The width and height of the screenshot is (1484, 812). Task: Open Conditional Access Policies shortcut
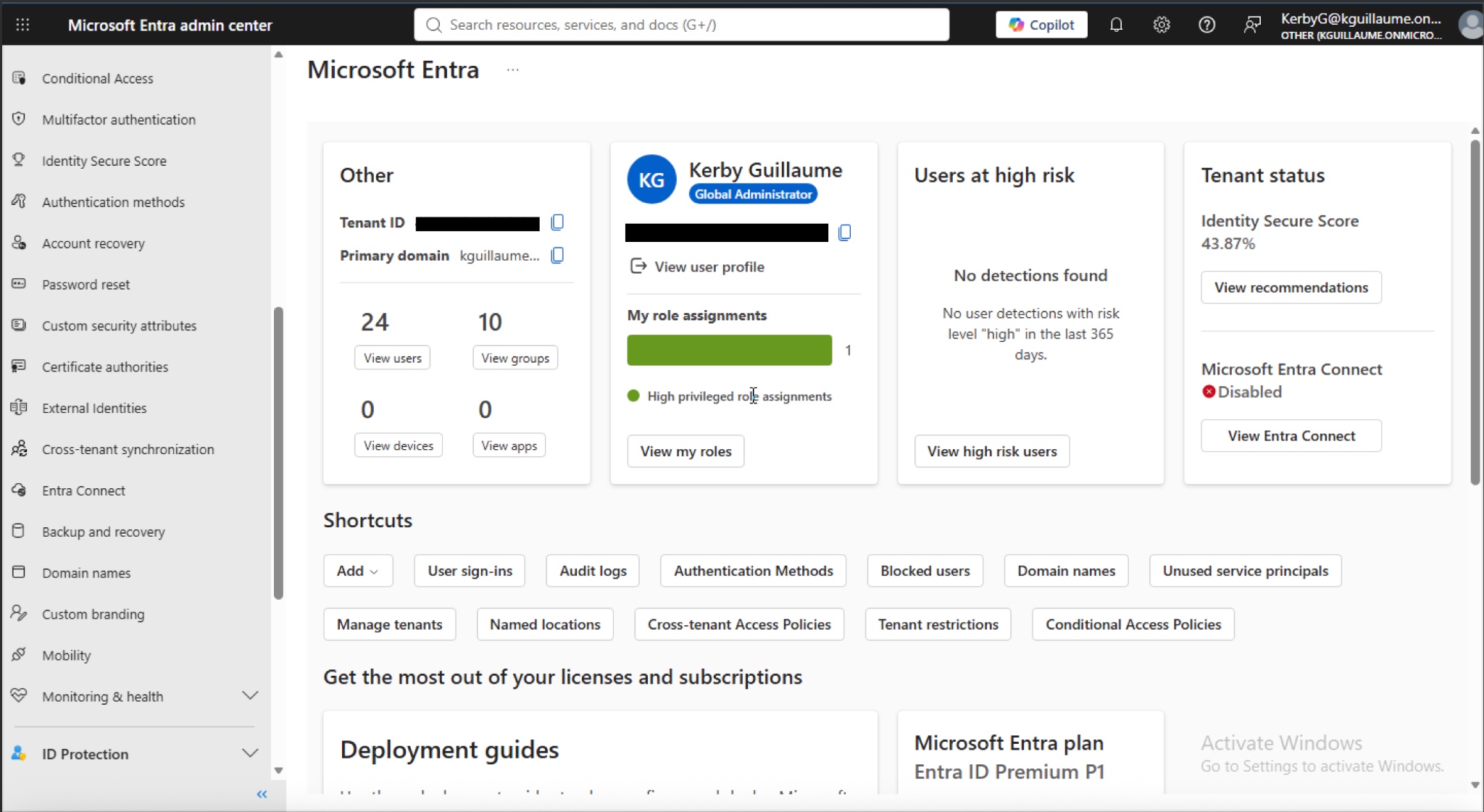[x=1133, y=624]
